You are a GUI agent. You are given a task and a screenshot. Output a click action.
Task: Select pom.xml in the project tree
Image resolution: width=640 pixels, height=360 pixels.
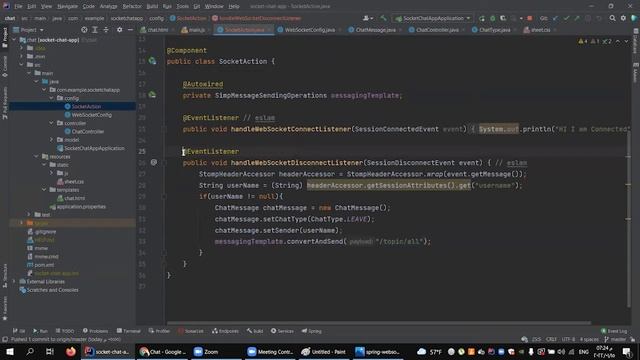coord(44,265)
